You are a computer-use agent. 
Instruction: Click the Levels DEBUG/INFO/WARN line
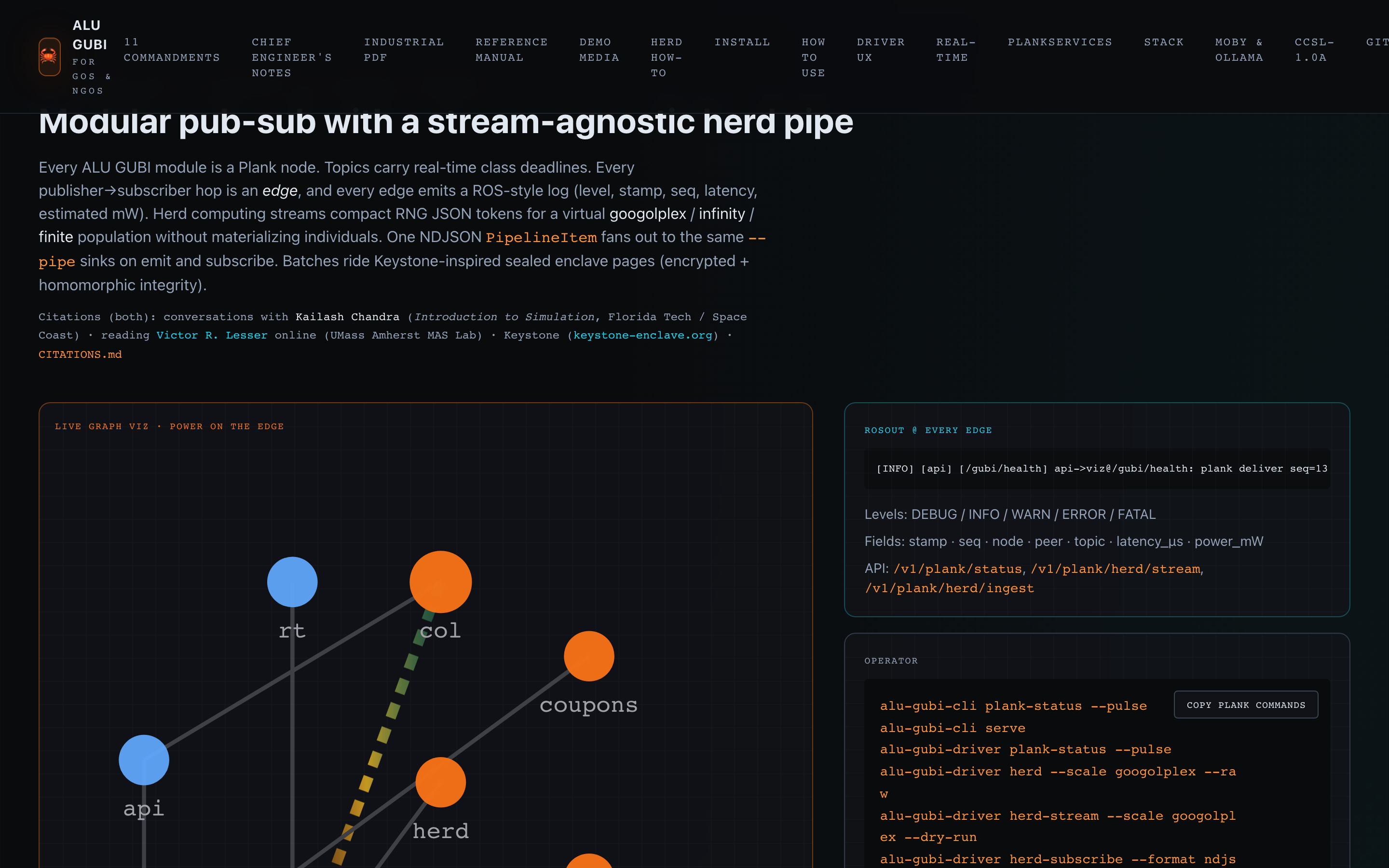(1009, 515)
